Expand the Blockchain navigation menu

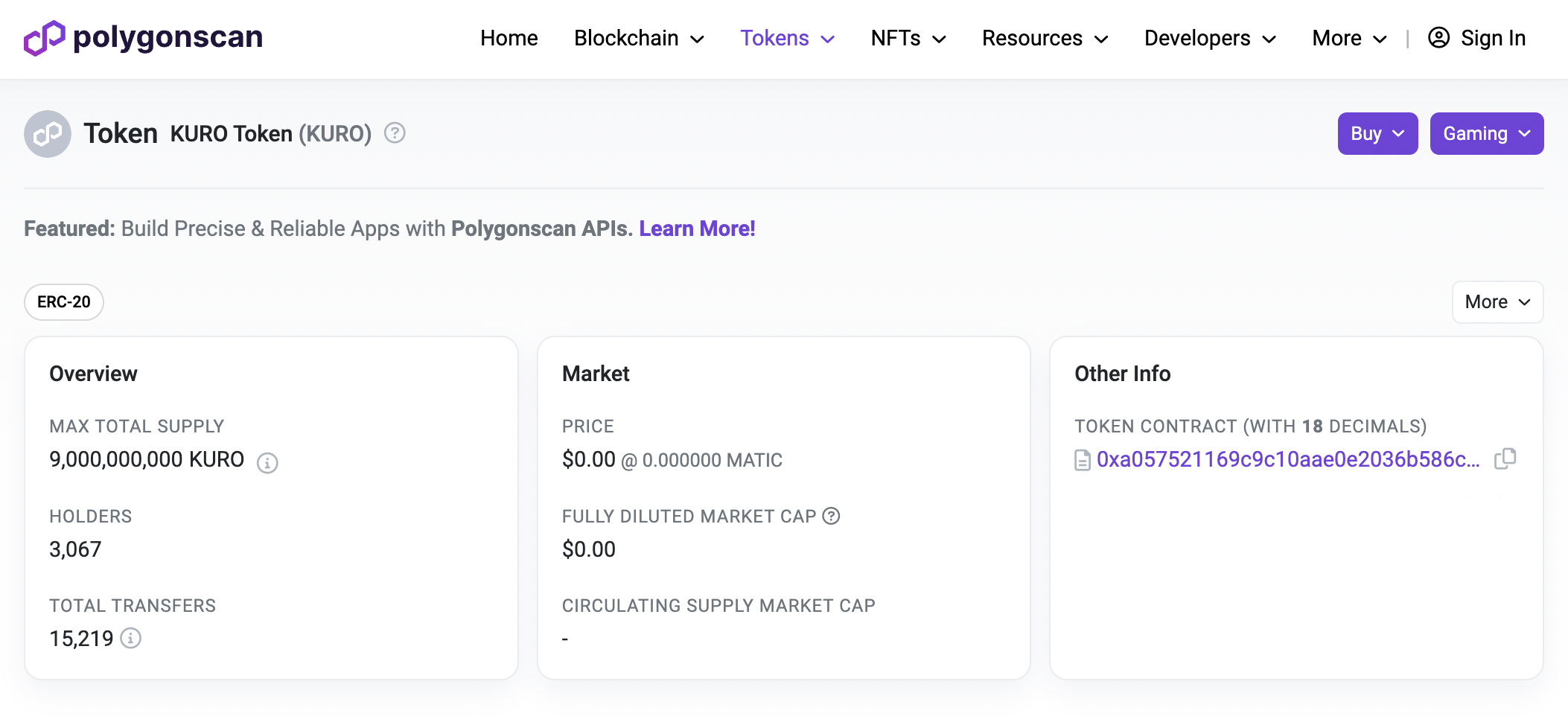coord(639,38)
